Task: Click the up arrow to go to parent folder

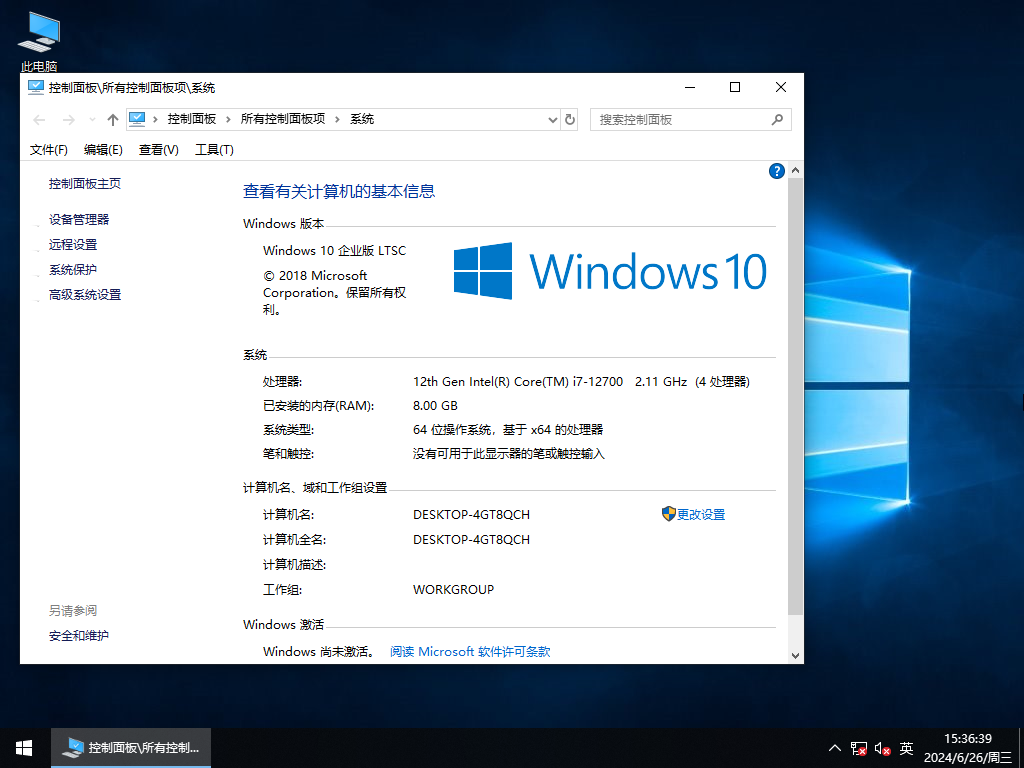Action: [112, 119]
